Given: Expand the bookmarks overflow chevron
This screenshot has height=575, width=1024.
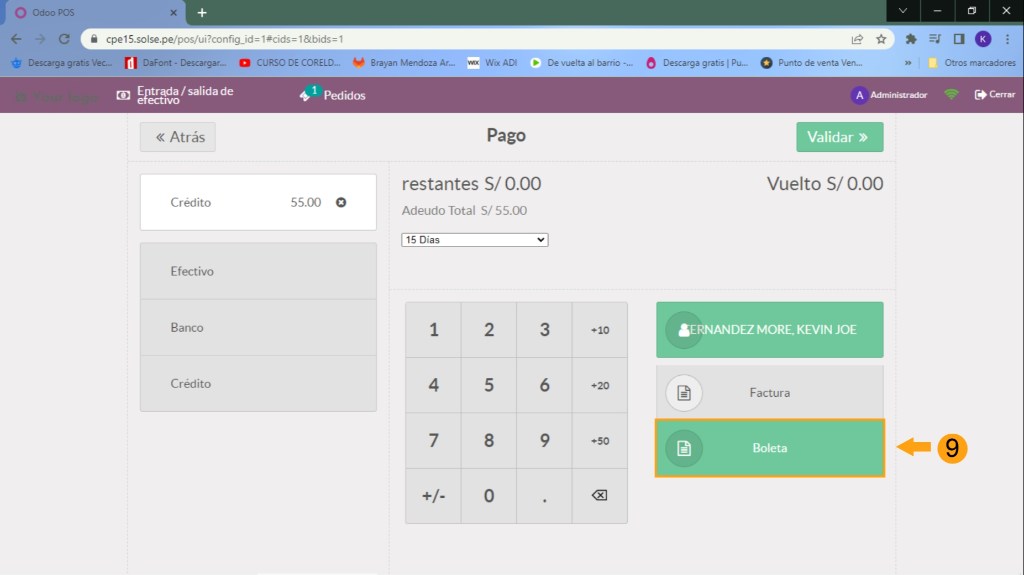Looking at the screenshot, I should click(908, 62).
